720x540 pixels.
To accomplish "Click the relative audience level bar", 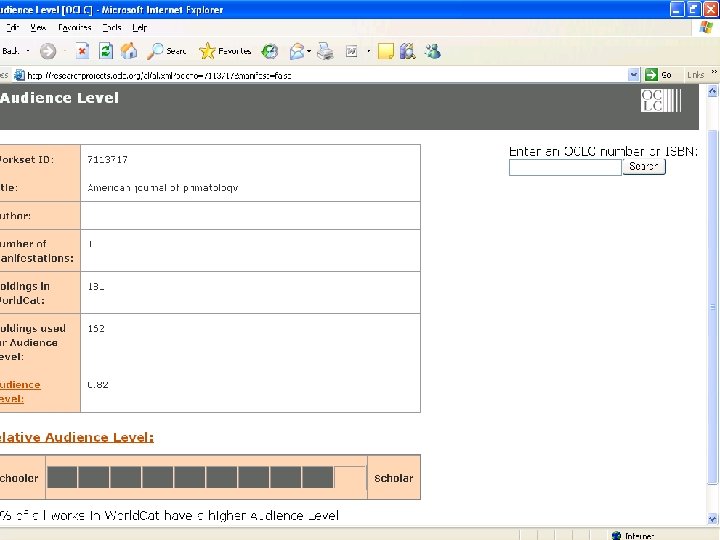I will click(206, 477).
